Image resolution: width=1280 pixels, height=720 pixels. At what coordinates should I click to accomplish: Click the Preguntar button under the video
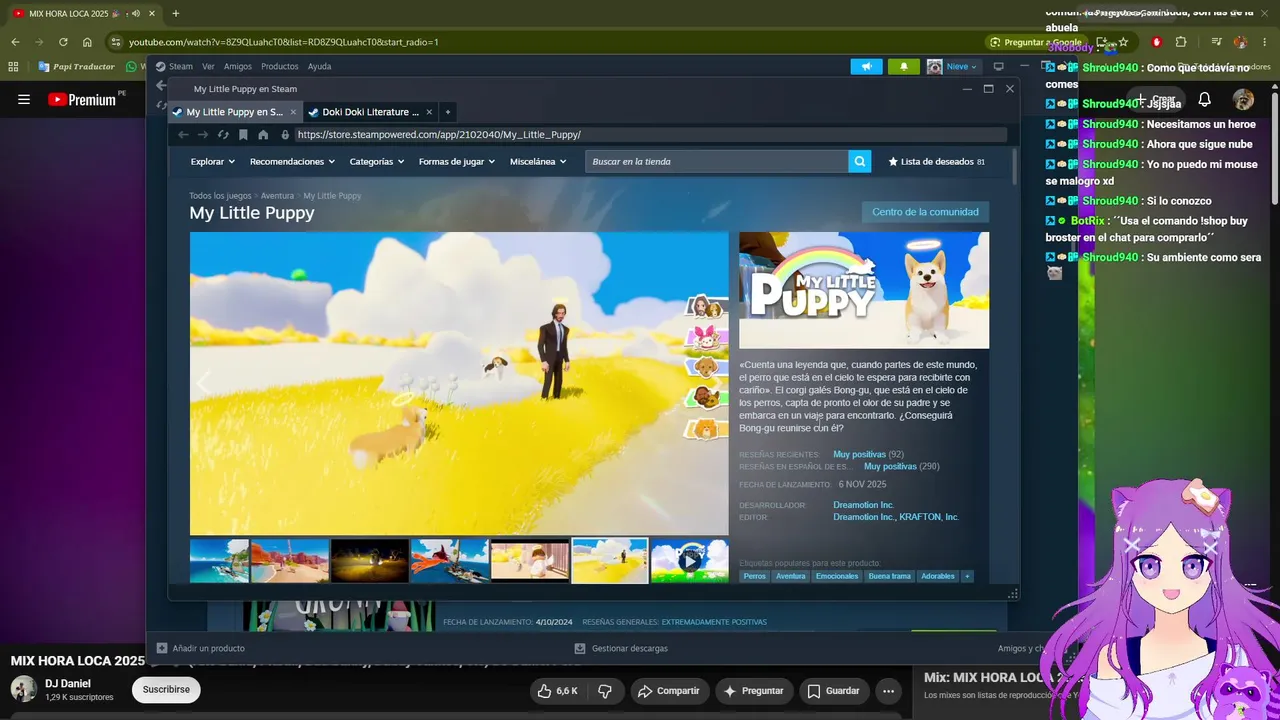(754, 691)
